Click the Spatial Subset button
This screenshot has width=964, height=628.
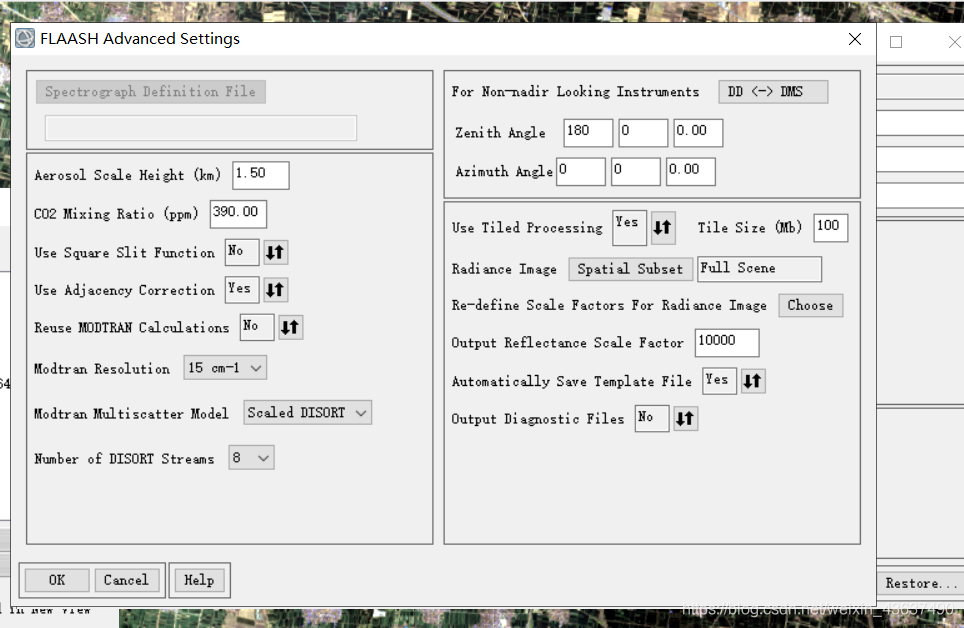[630, 269]
